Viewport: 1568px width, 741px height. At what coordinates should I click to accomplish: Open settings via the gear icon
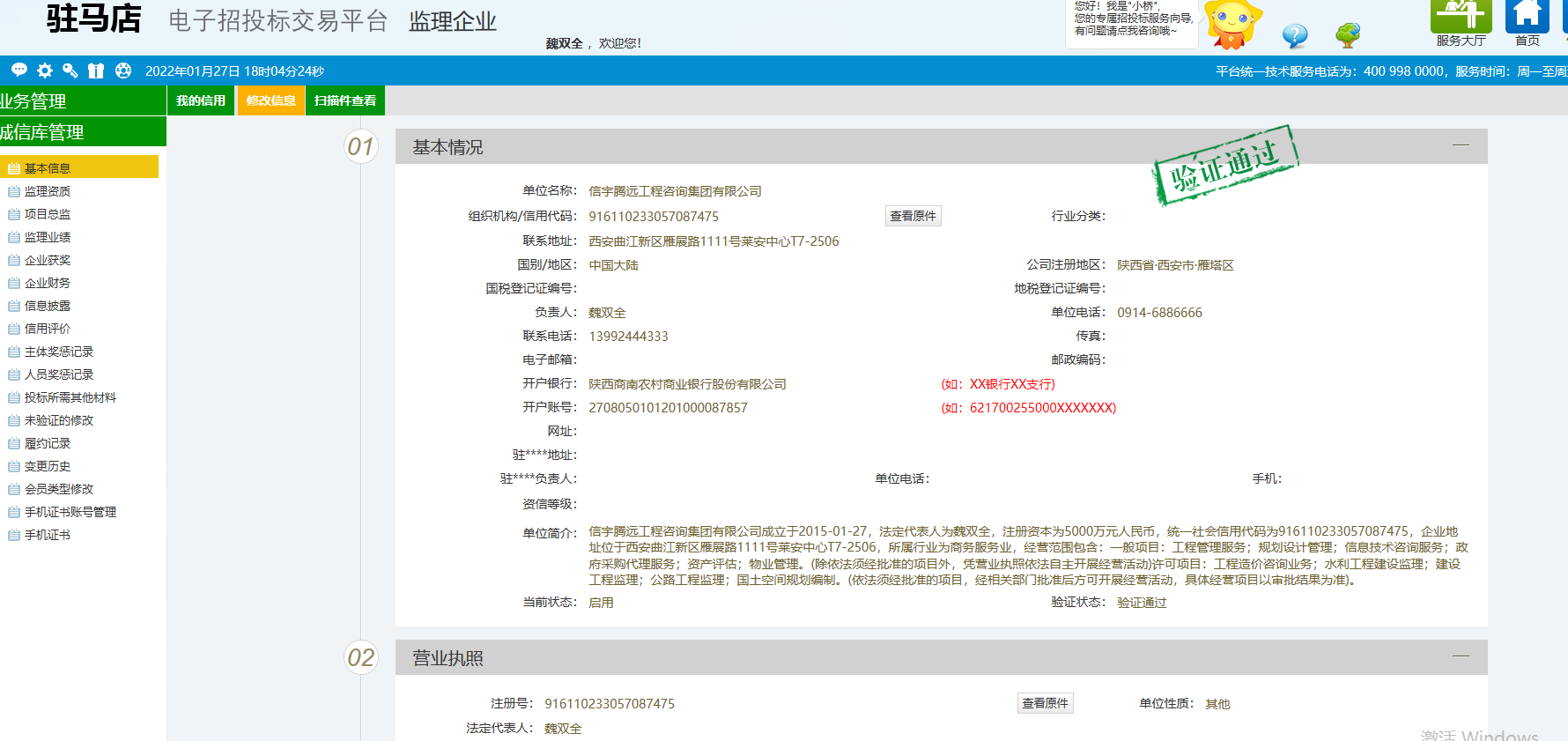(x=45, y=70)
